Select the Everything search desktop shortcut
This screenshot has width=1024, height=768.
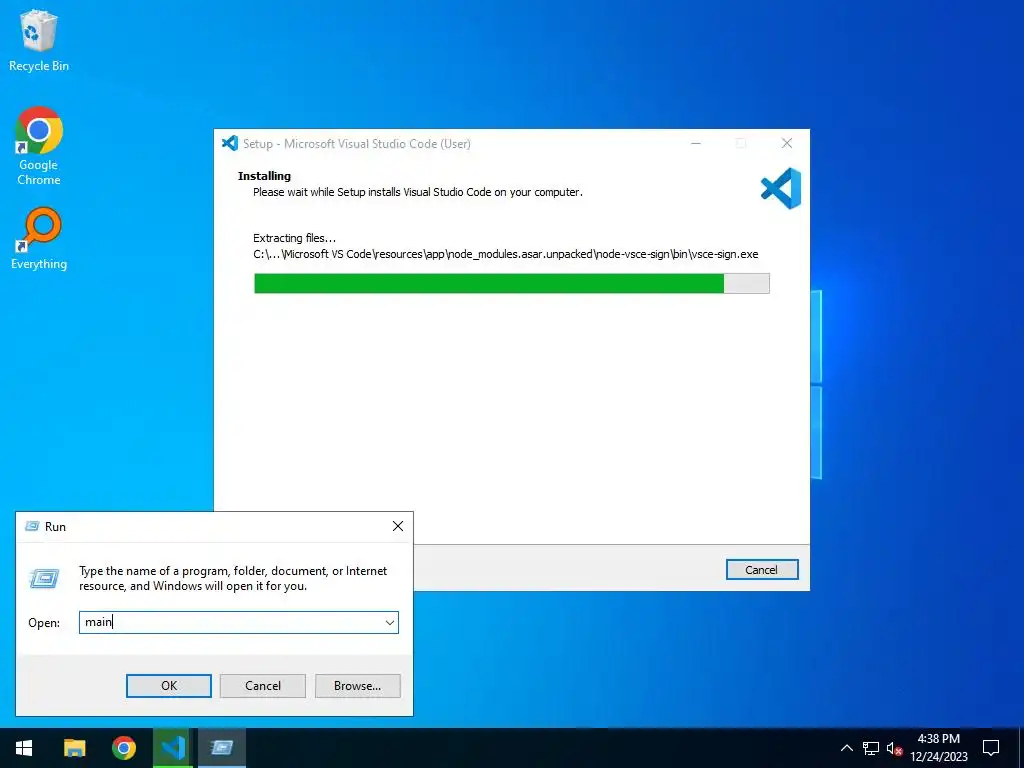(x=39, y=238)
